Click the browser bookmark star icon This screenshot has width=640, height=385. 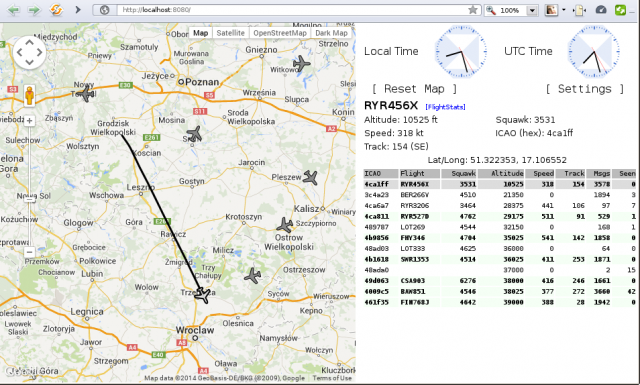pyautogui.click(x=473, y=10)
